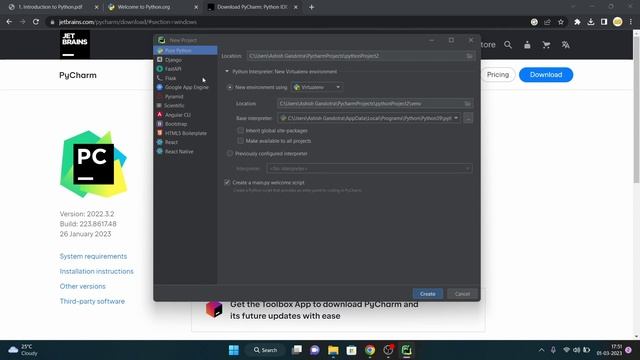
Task: Open Google Chrome from taskbar
Action: click(370, 350)
